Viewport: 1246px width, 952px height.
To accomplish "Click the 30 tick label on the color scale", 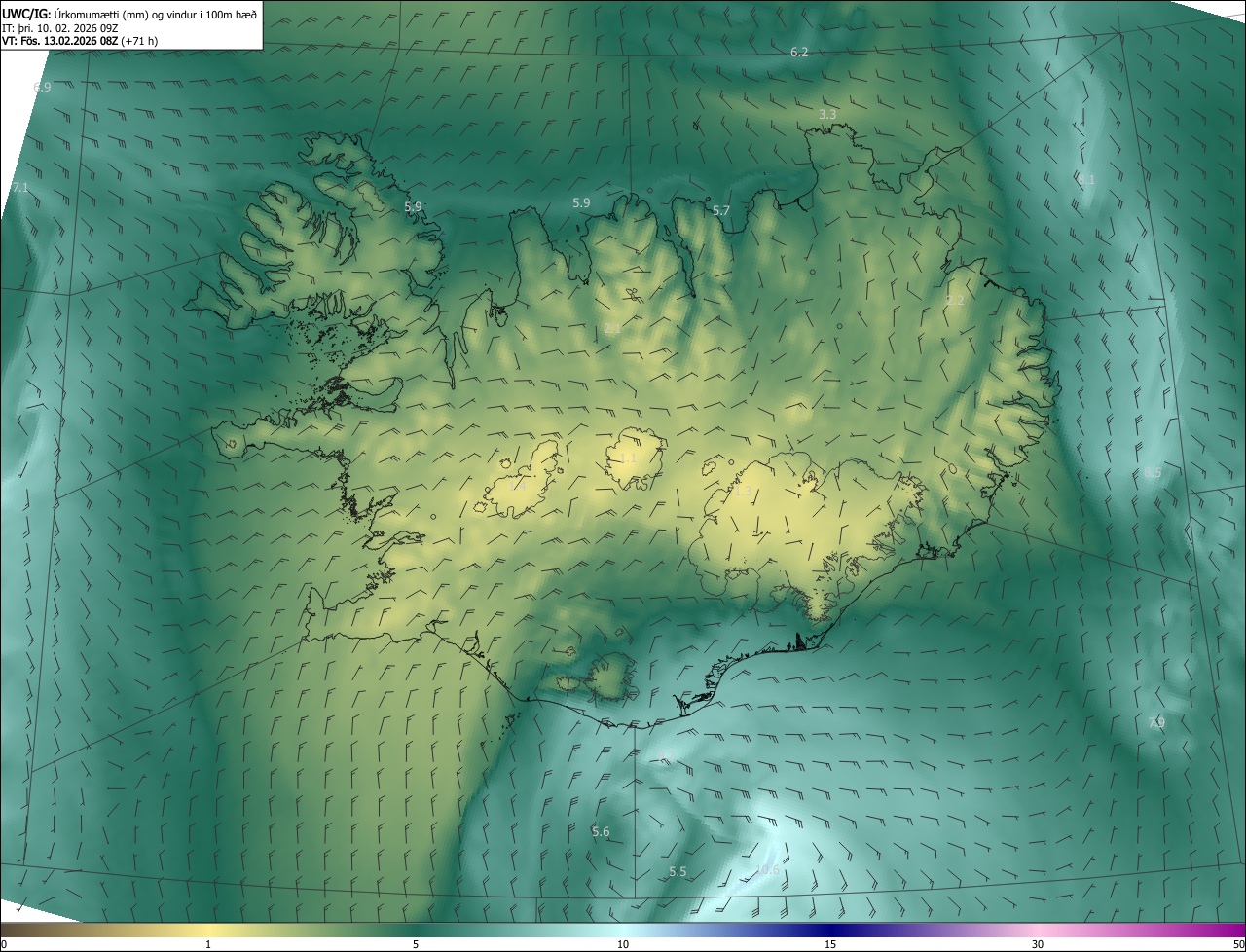I will pyautogui.click(x=1038, y=944).
